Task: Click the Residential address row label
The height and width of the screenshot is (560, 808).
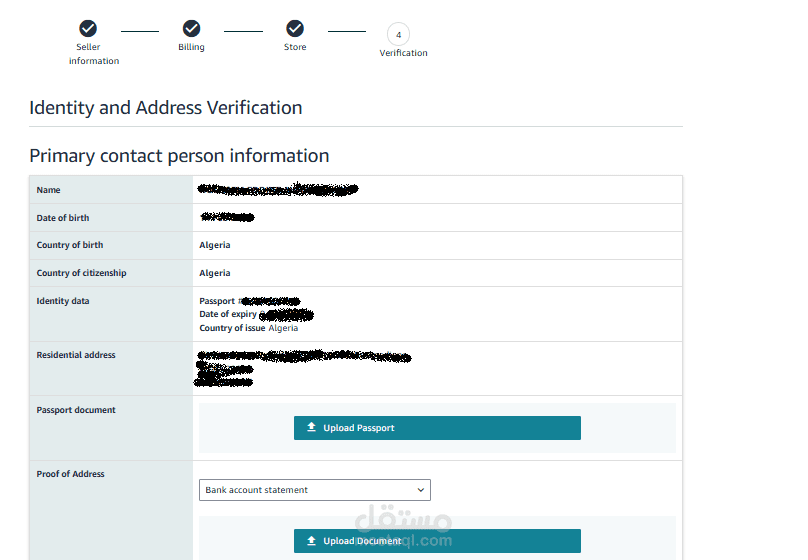Action: click(x=76, y=355)
